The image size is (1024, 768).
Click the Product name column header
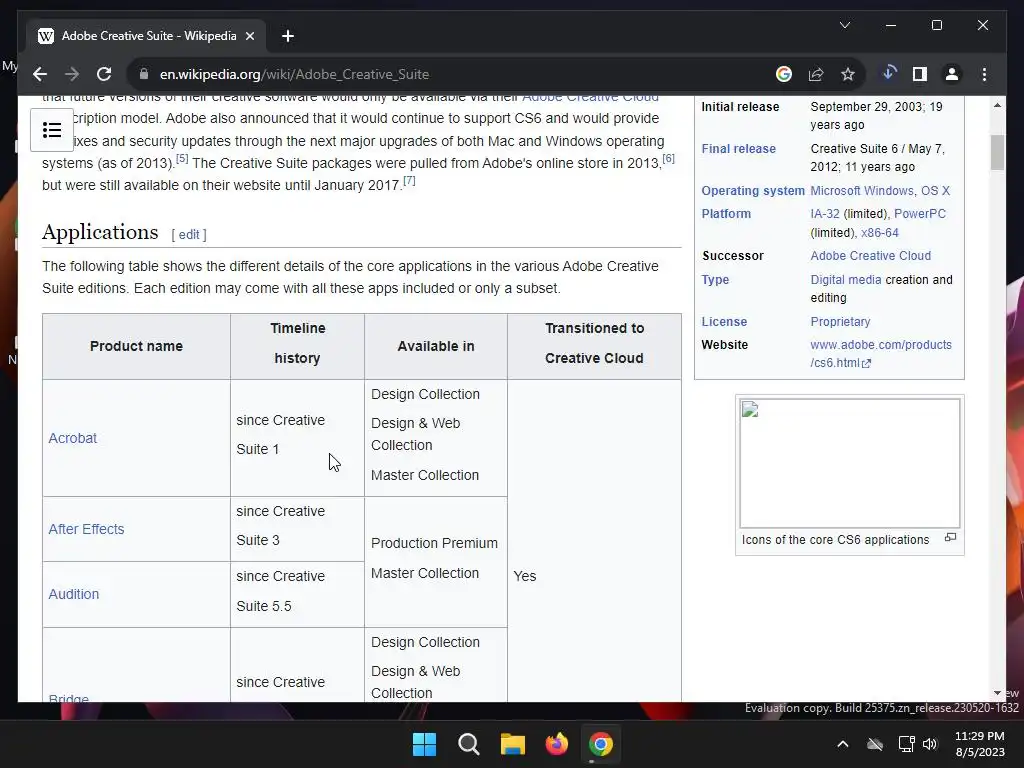136,346
